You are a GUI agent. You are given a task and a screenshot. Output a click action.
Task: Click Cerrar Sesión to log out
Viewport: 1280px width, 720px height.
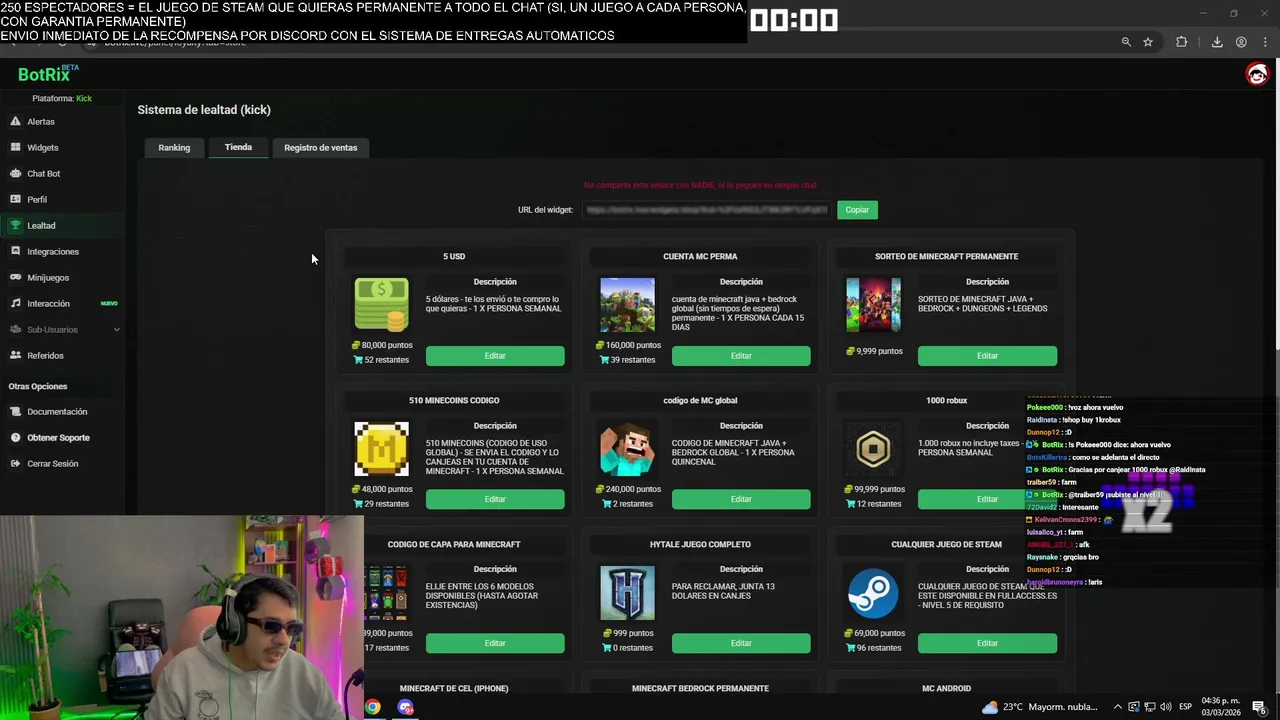[x=52, y=463]
